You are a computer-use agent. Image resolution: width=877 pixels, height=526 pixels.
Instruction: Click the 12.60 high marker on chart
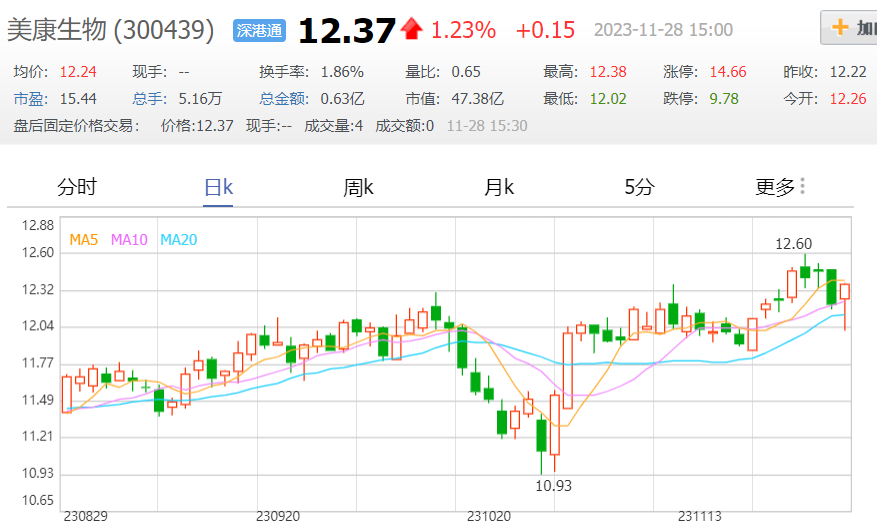[x=793, y=244]
